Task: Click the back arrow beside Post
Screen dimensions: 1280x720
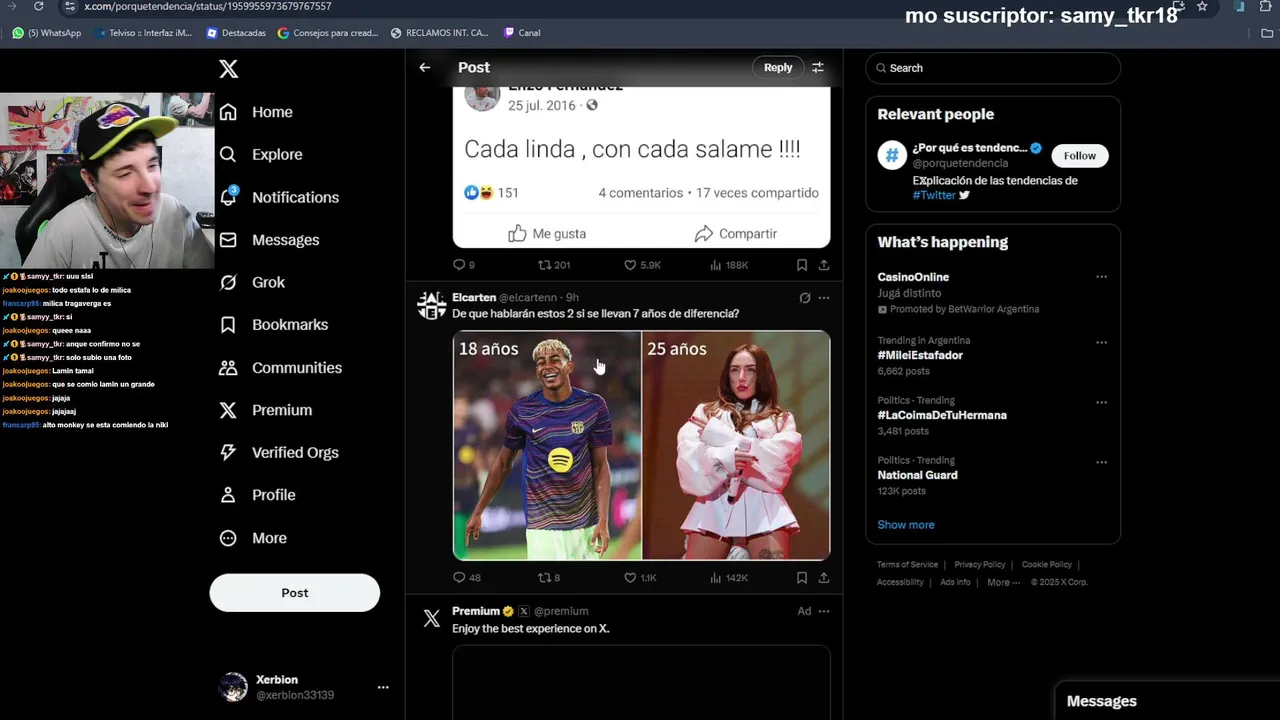Action: (425, 68)
